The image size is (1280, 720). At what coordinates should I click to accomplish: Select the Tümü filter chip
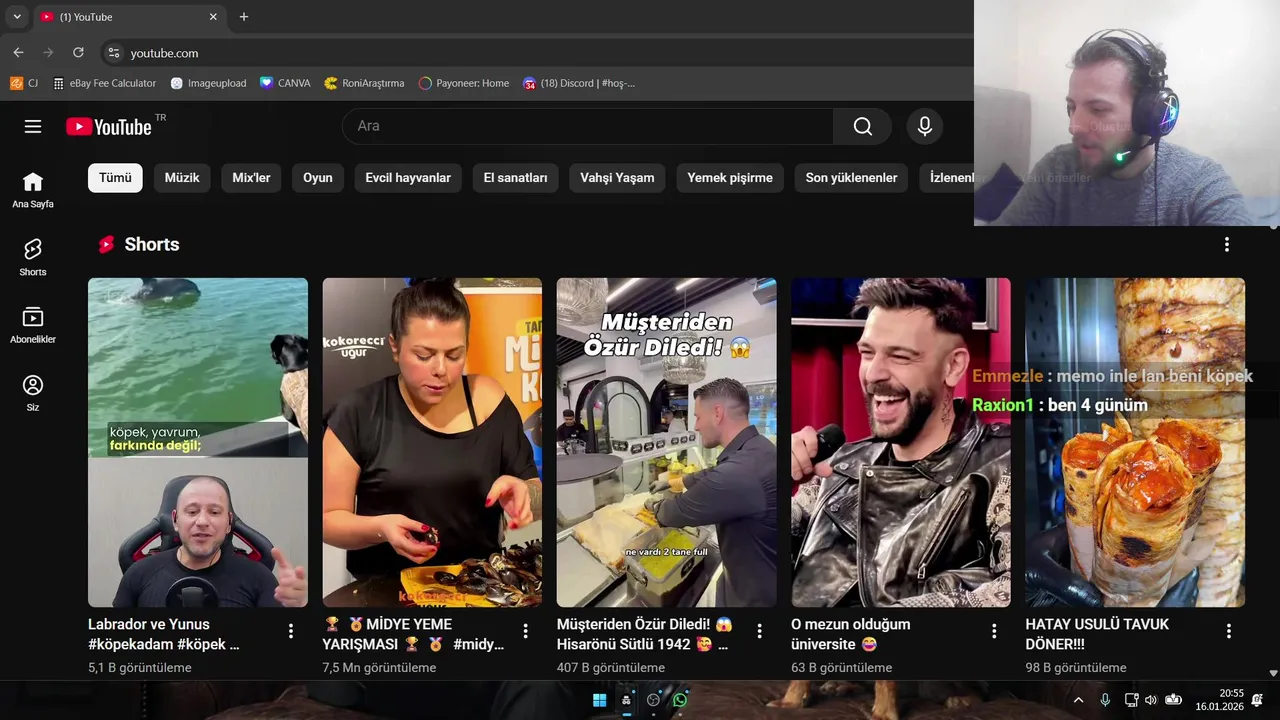coord(115,178)
